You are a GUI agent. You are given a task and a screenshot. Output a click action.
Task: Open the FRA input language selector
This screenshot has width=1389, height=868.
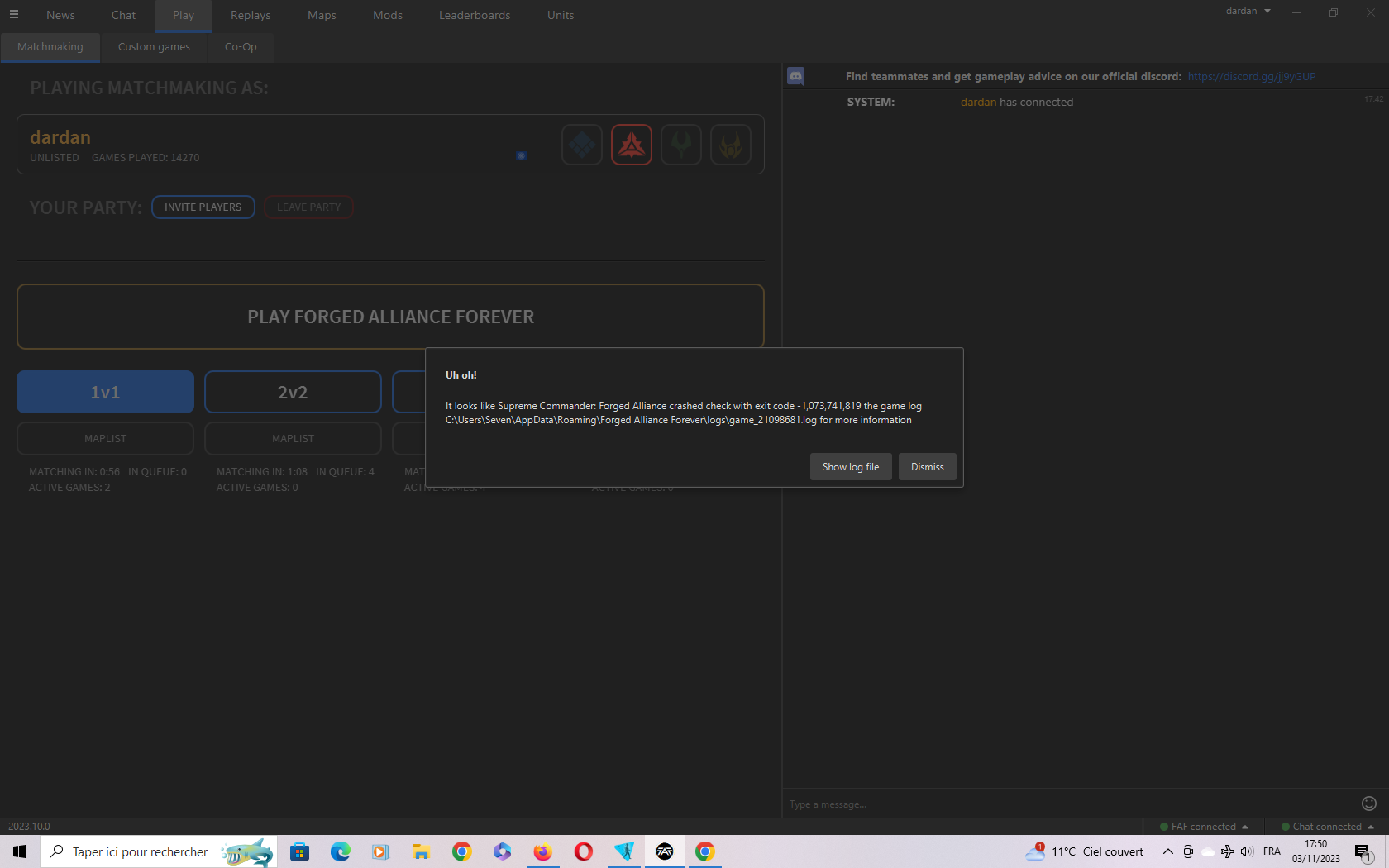tap(1272, 851)
